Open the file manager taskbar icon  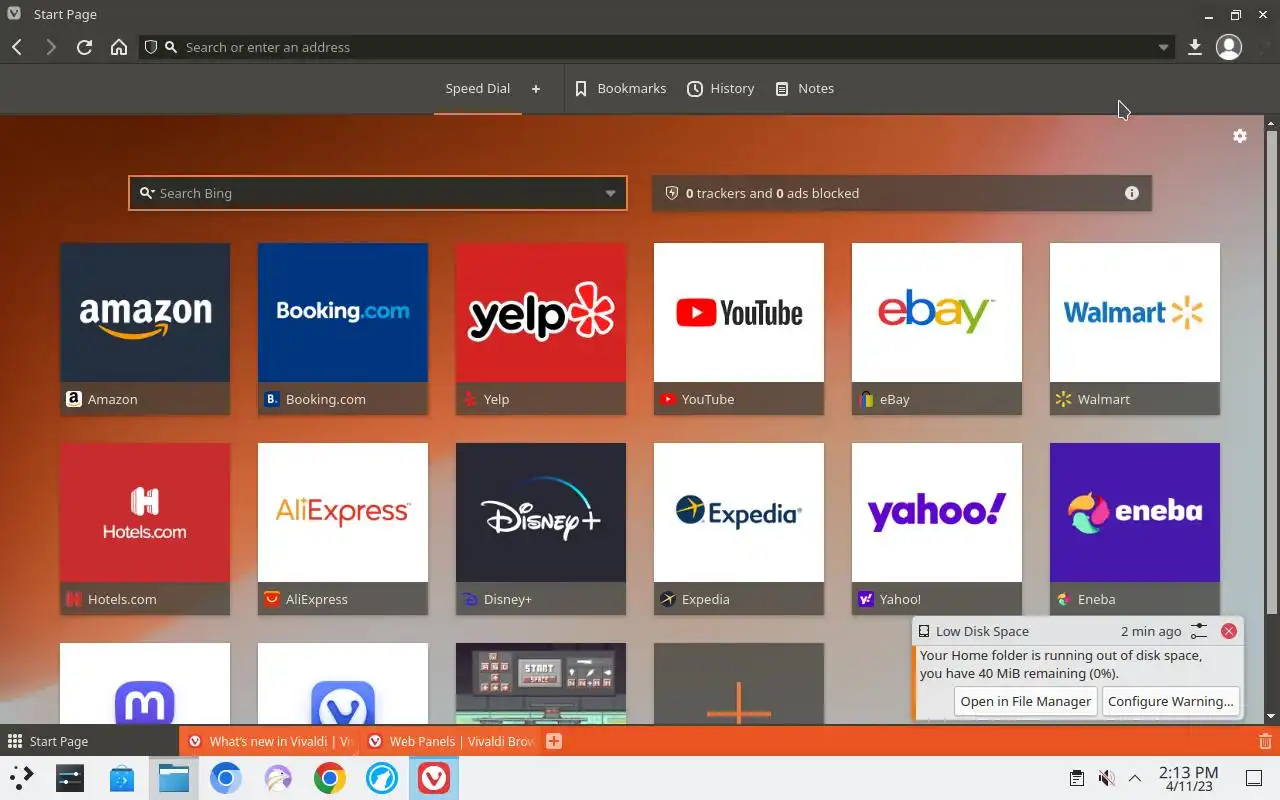coord(174,778)
